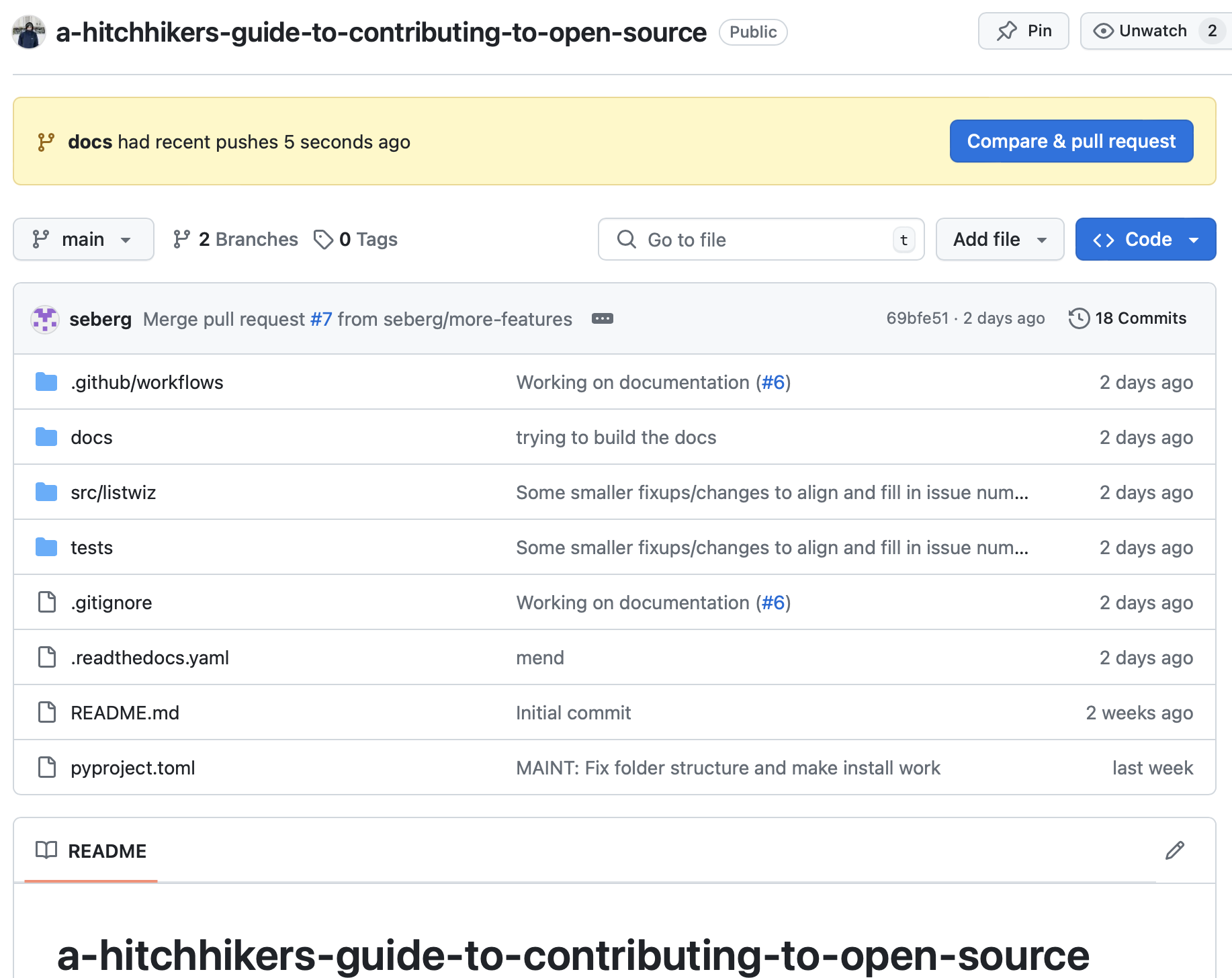1232x978 pixels.
Task: Toggle the Unwatch notification button
Action: point(1155,31)
